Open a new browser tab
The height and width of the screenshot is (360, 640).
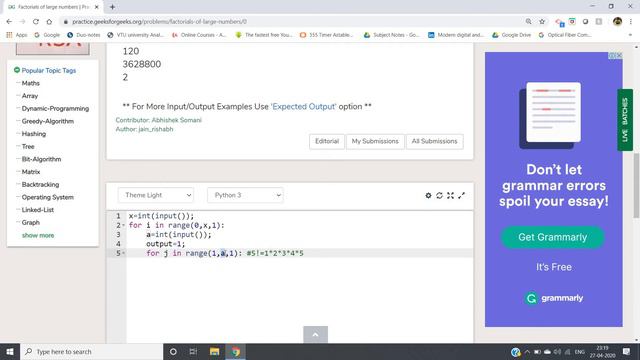coord(112,7)
